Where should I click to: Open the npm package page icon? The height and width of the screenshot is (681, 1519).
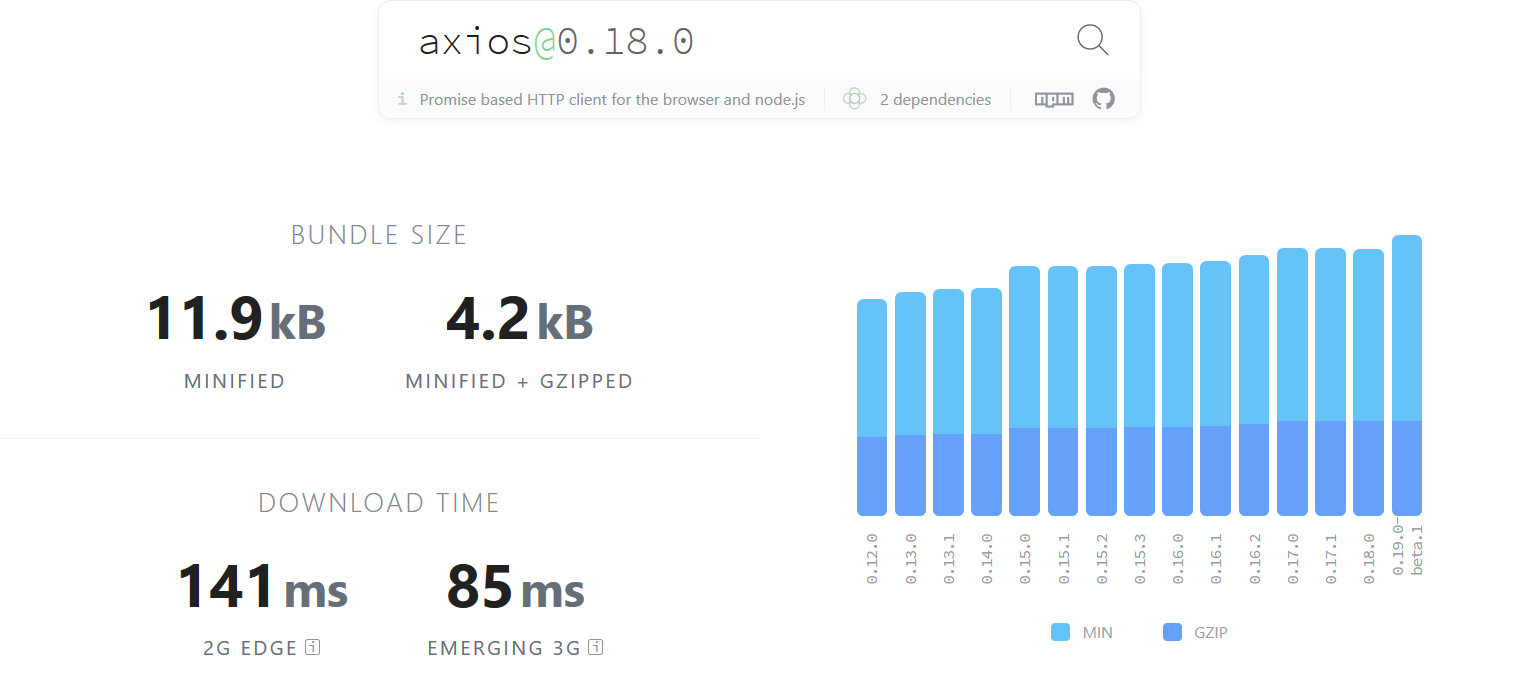(x=1054, y=99)
